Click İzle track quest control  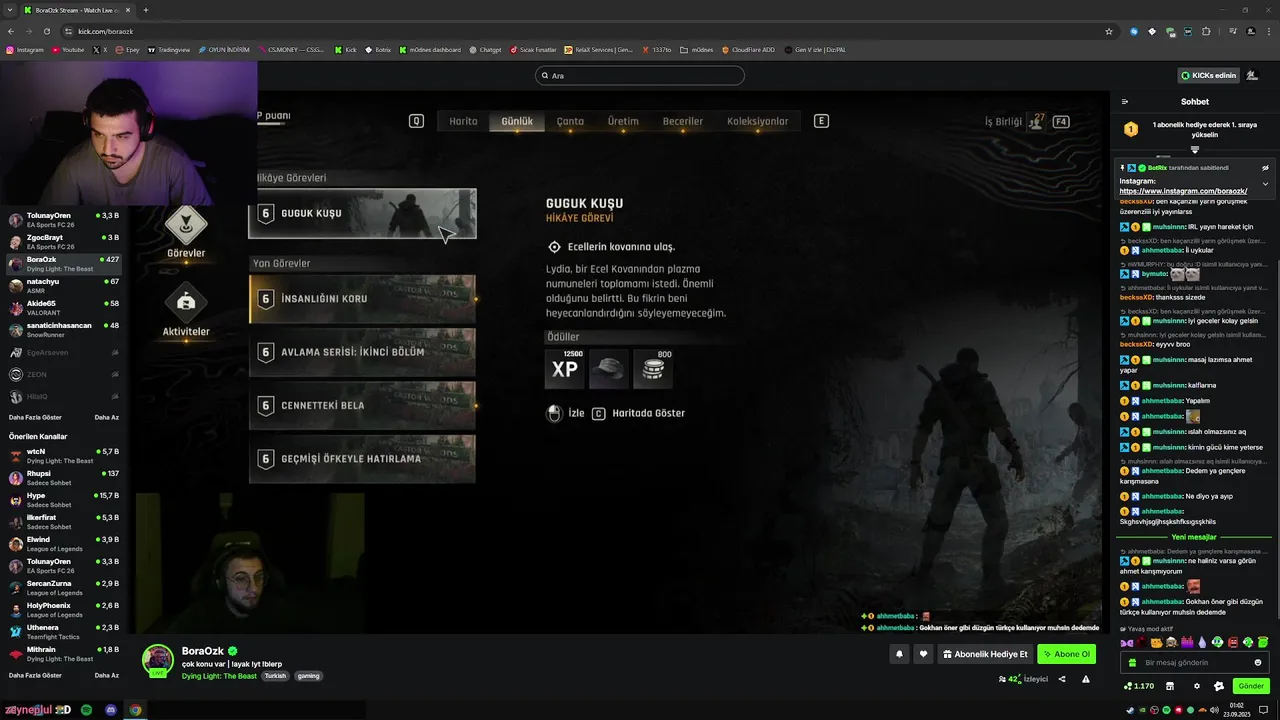[566, 413]
